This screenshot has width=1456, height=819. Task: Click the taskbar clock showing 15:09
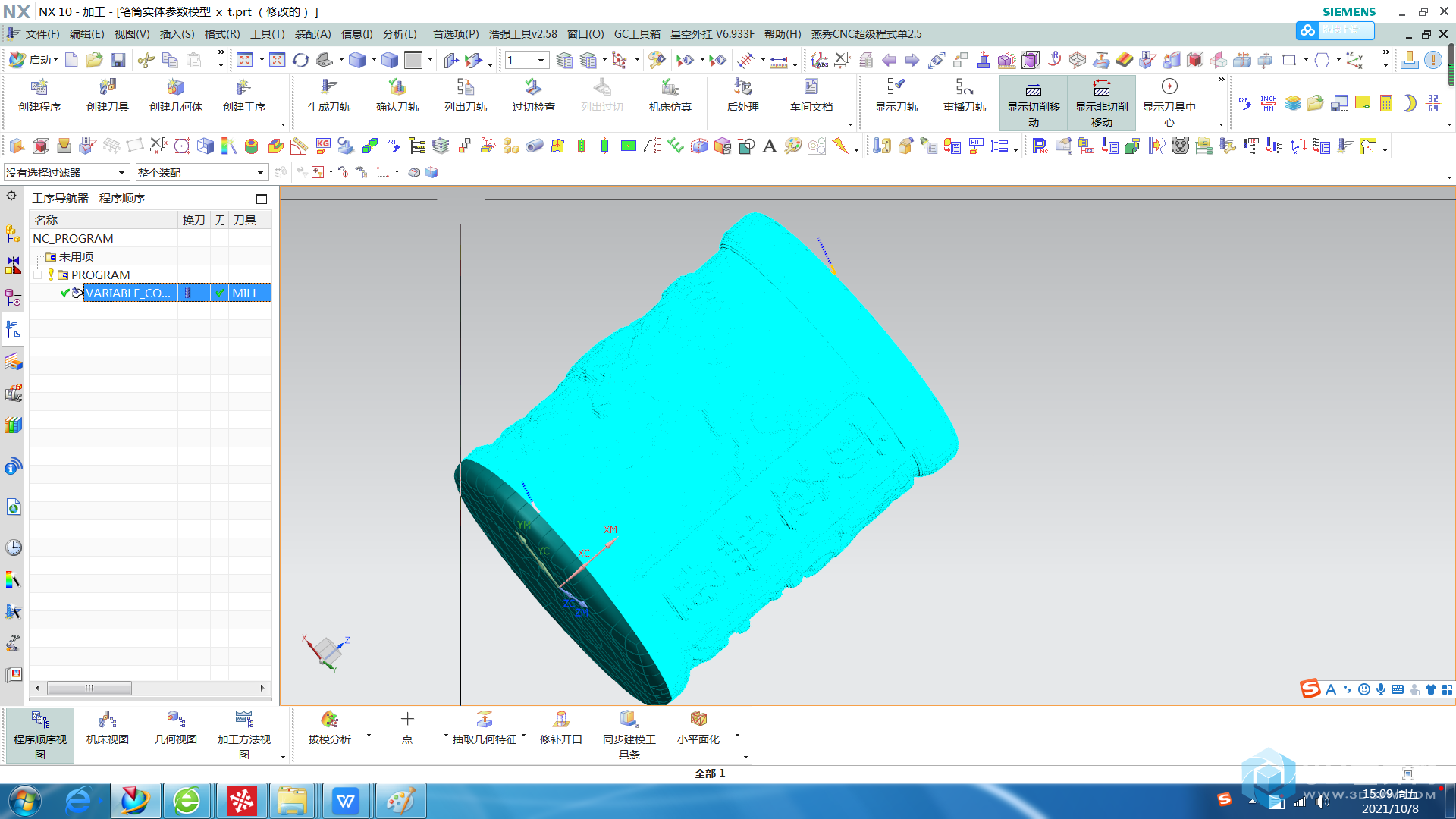pyautogui.click(x=1390, y=801)
